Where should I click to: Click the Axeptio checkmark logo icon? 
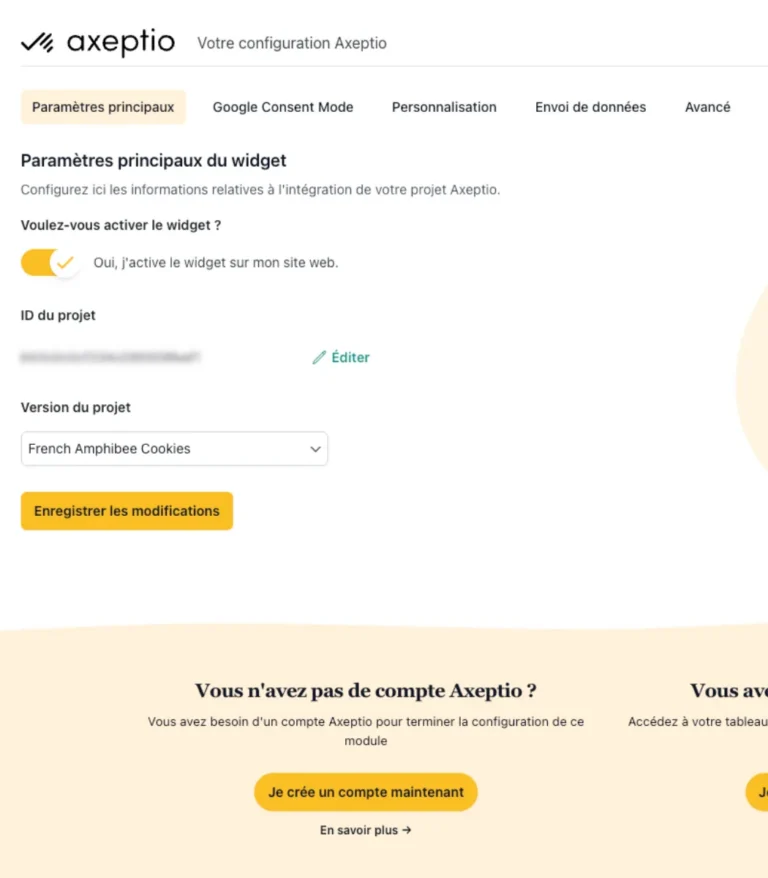(x=37, y=42)
